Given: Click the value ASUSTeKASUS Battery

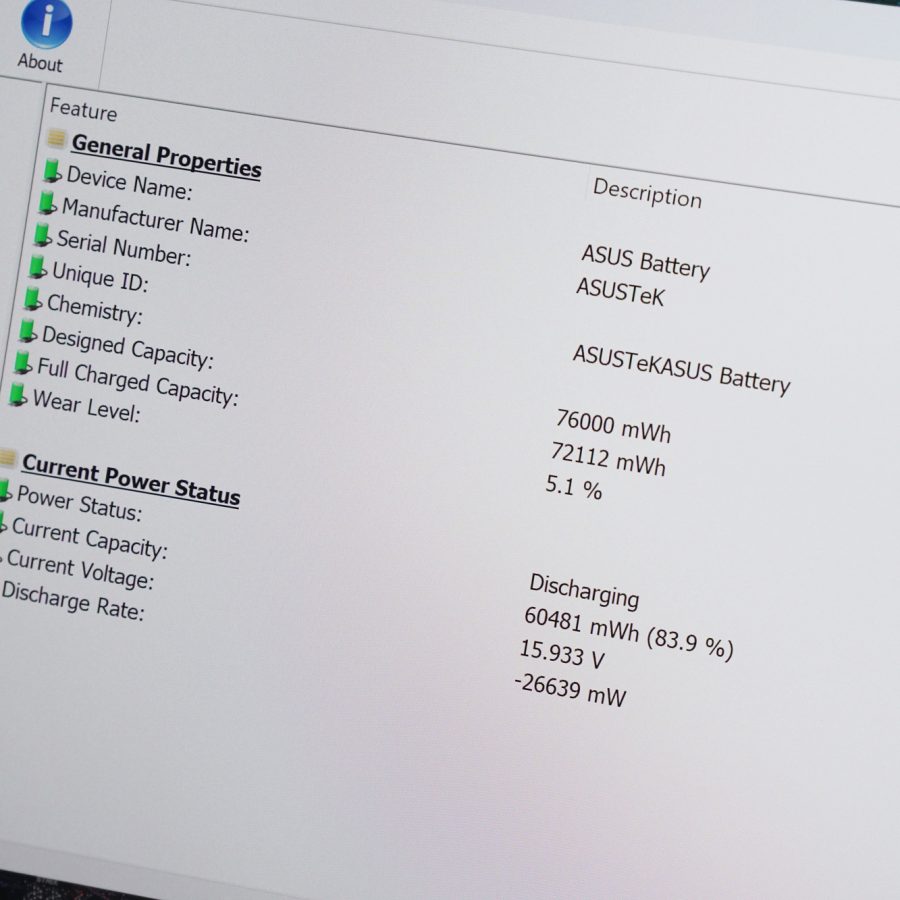Looking at the screenshot, I should point(681,370).
